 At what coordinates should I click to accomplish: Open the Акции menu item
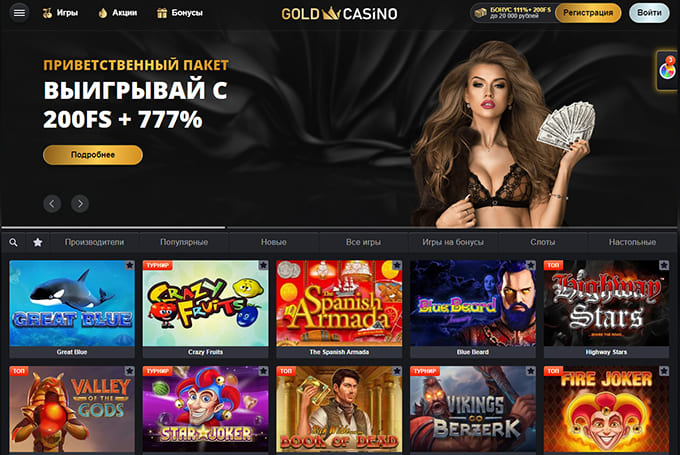[118, 13]
